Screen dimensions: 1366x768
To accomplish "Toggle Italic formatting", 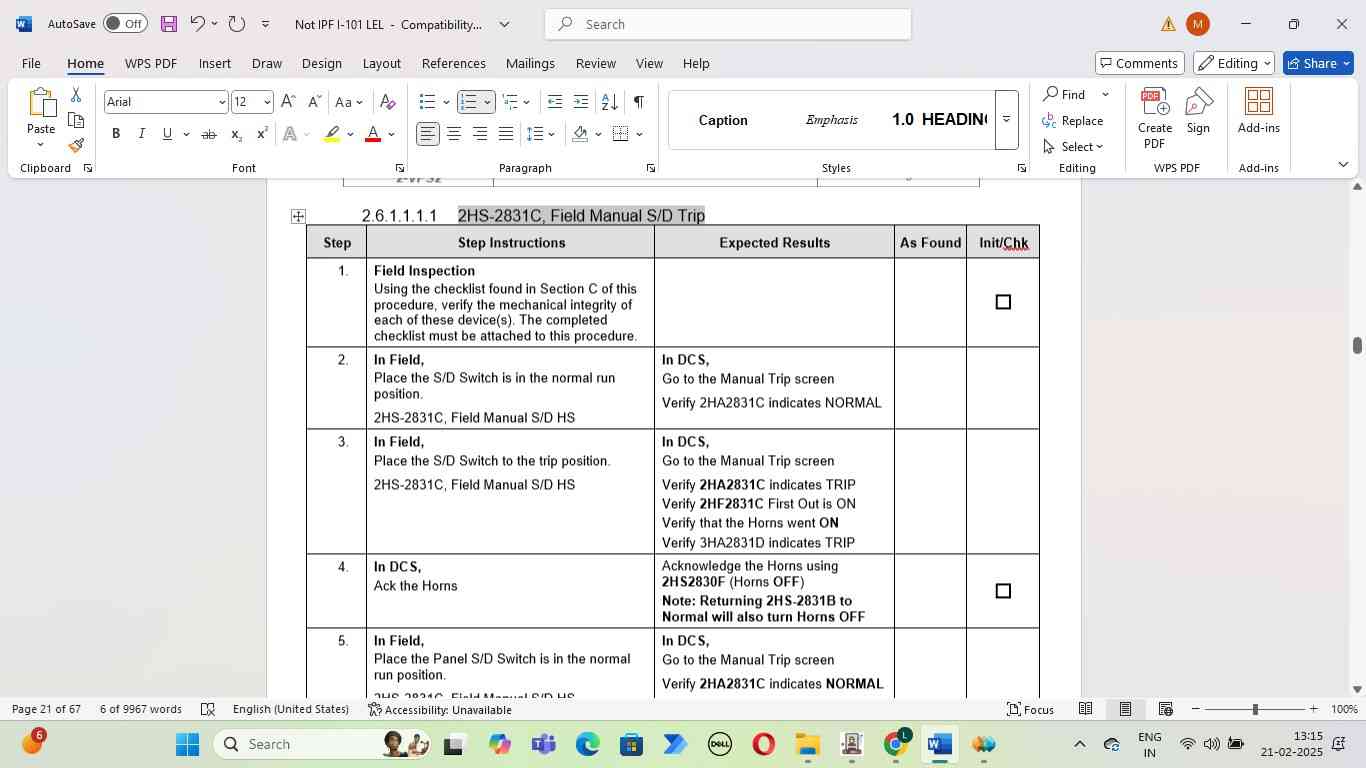I will [141, 134].
